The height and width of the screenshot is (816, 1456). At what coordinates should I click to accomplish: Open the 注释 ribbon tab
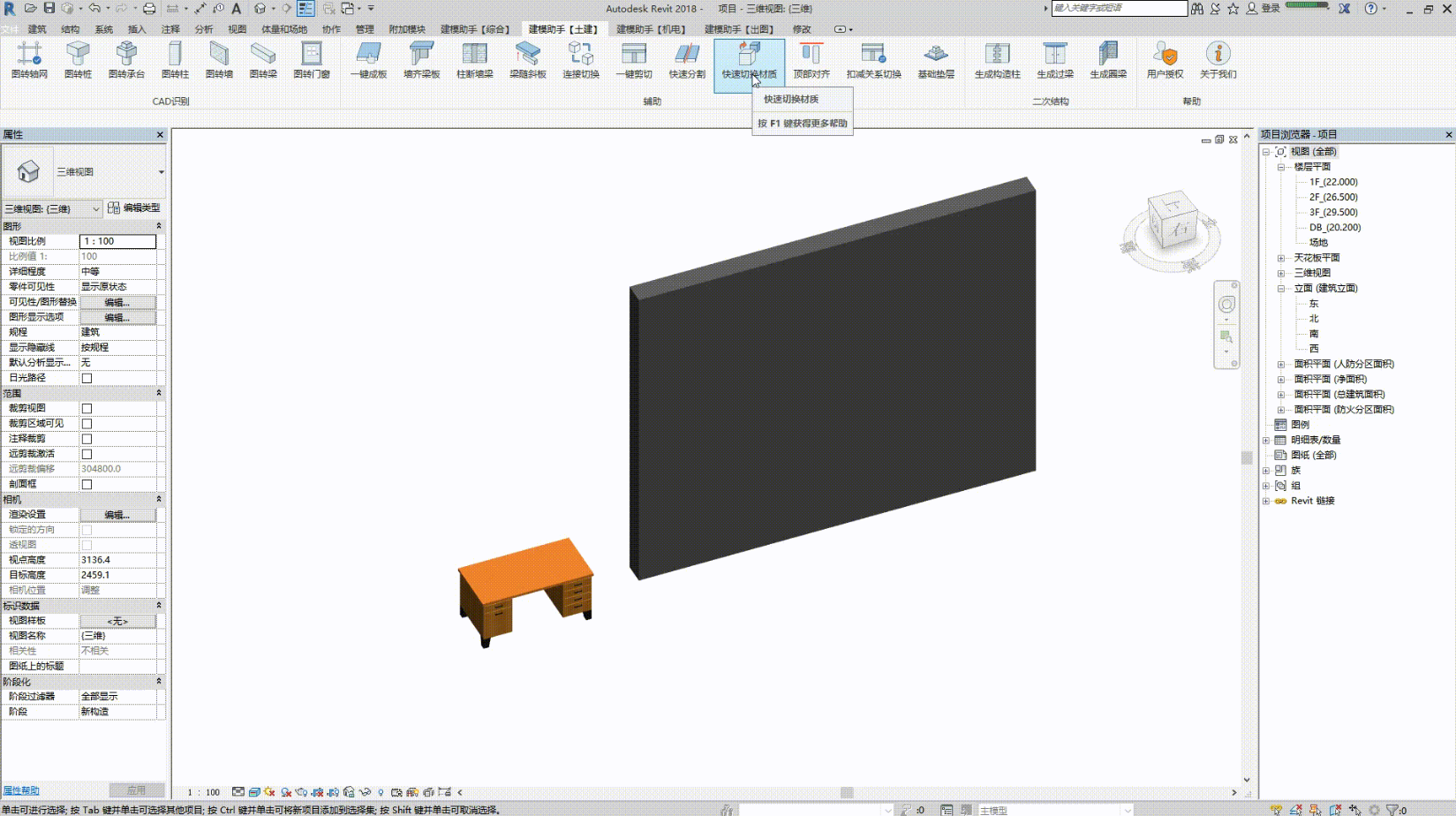(170, 29)
